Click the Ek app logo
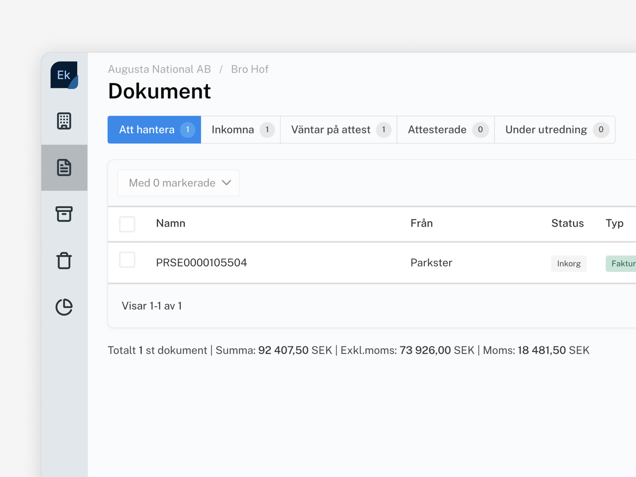Viewport: 636px width, 477px height. 64,75
